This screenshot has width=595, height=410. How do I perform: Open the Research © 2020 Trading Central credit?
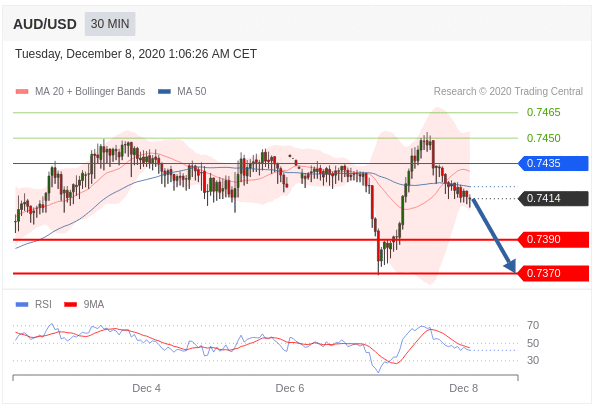[x=508, y=91]
